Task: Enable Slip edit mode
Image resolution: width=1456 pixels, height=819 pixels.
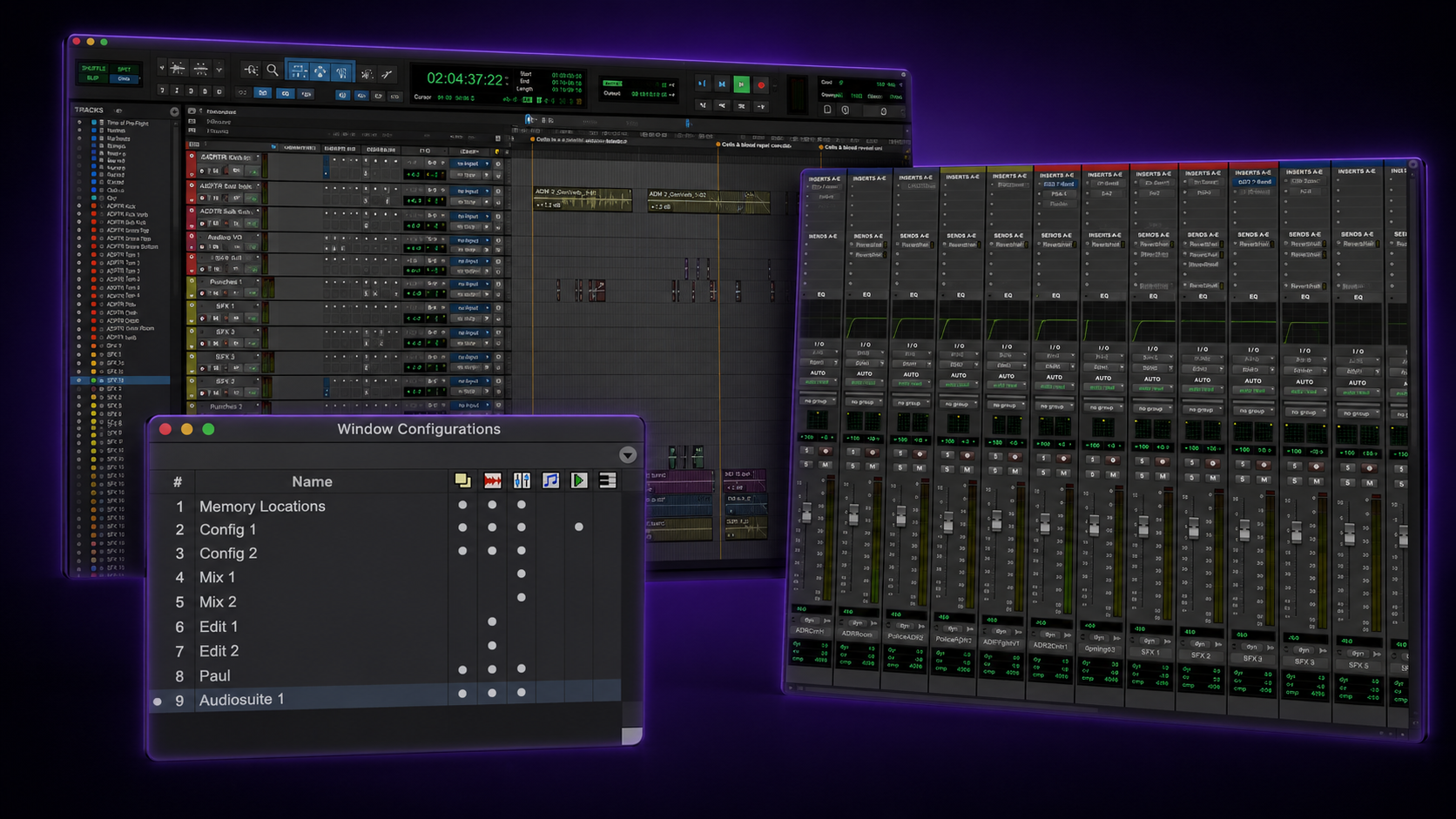Action: 93,77
